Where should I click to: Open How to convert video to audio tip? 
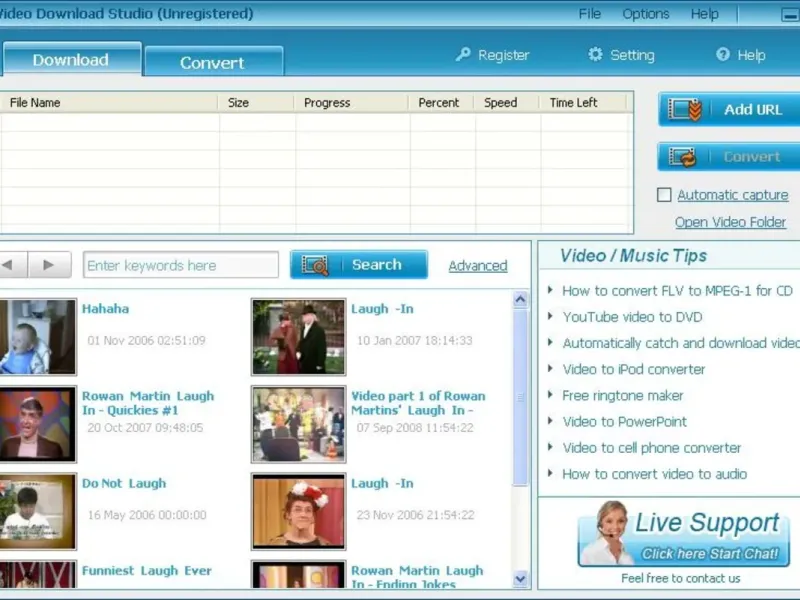655,474
